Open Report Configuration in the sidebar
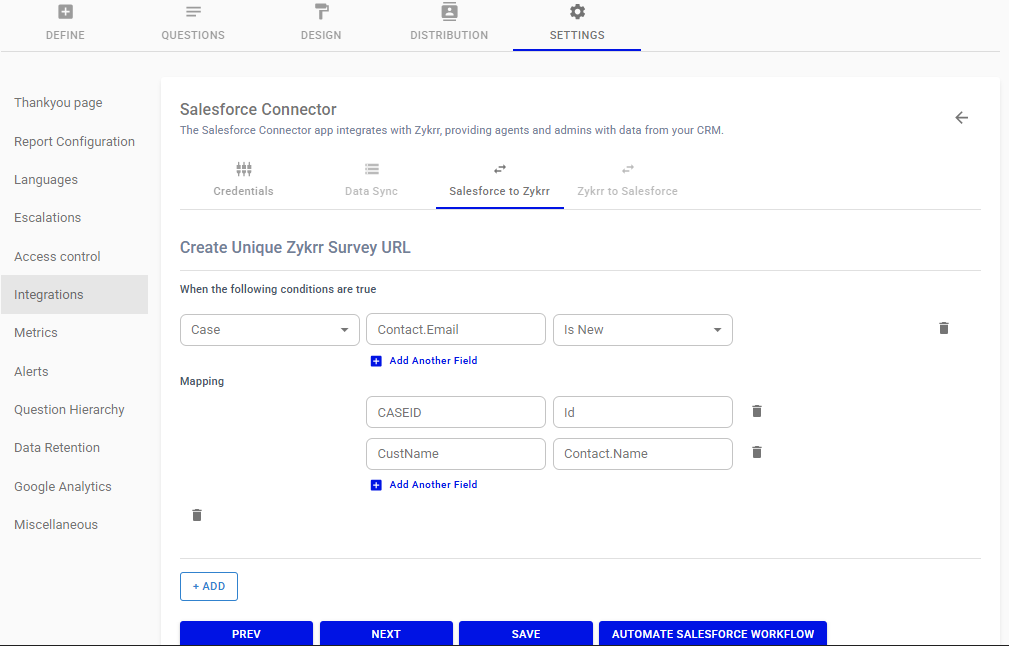Screen dimensions: 1009x646 click(x=75, y=142)
